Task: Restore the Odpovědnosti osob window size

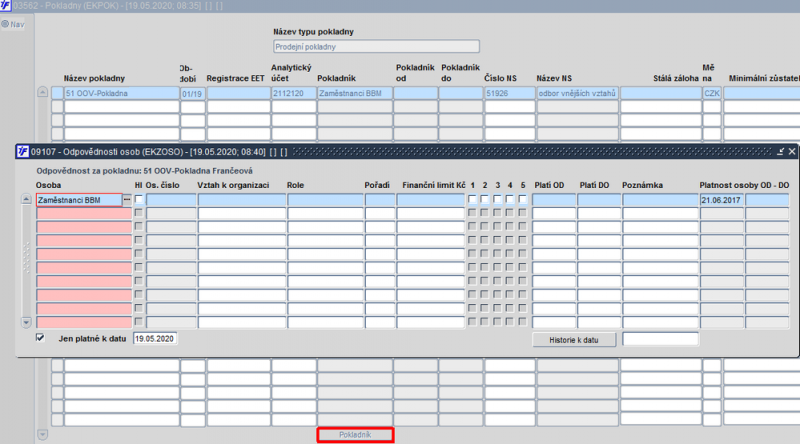Action: (x=780, y=152)
